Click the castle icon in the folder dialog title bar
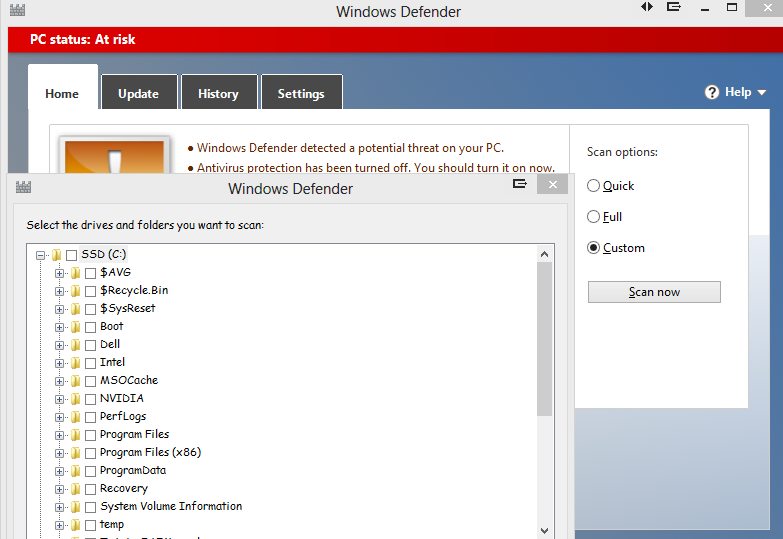This screenshot has height=539, width=783. tap(23, 187)
